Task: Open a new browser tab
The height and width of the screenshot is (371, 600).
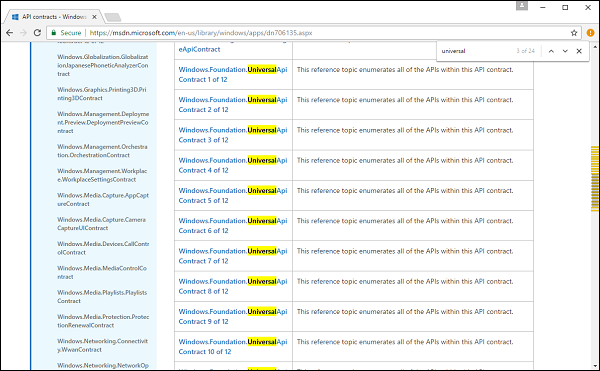Action: click(113, 17)
